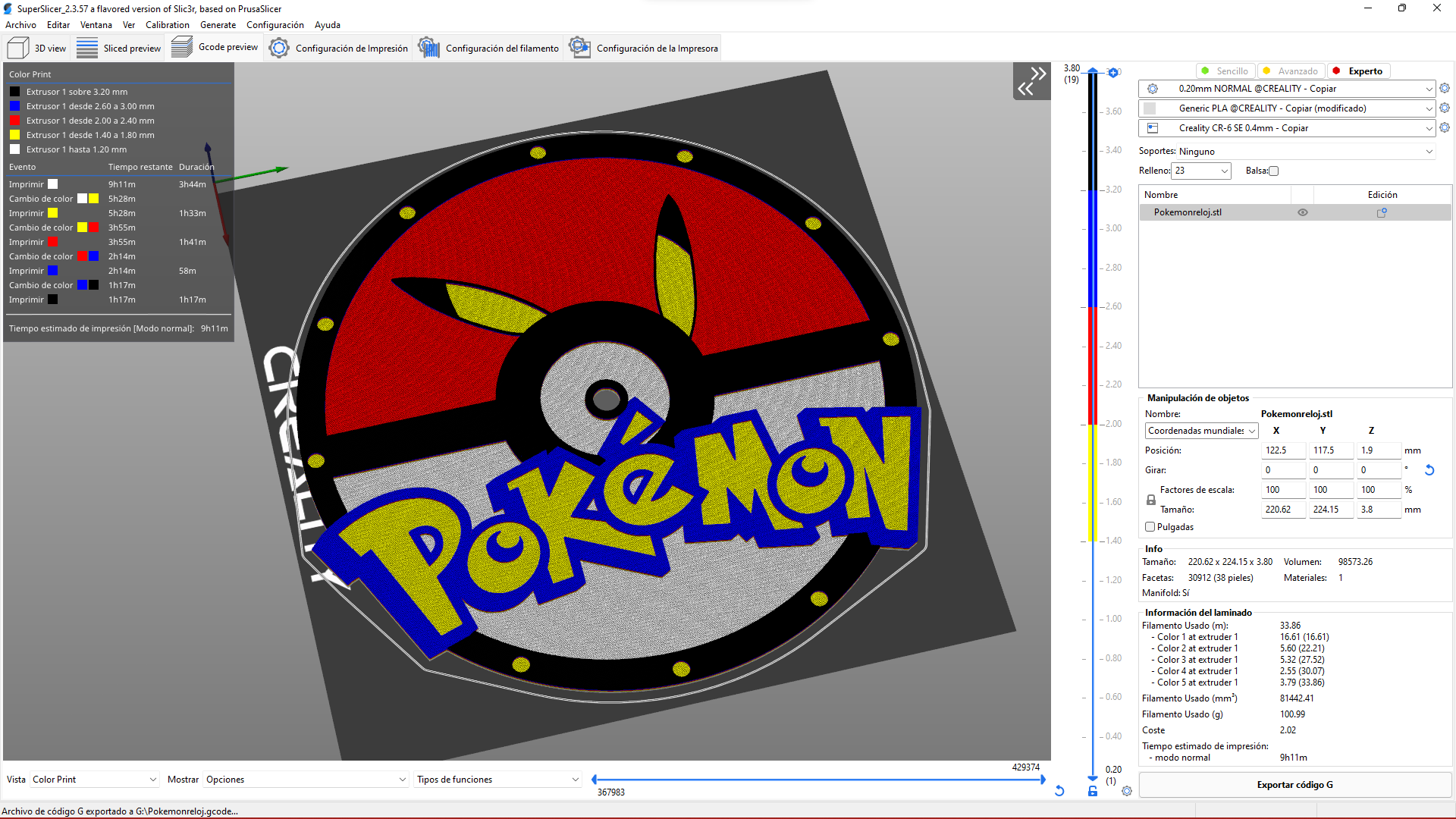Reset the vertical slider with the undo arrow icon
Image resolution: width=1456 pixels, height=819 pixels.
(1059, 791)
